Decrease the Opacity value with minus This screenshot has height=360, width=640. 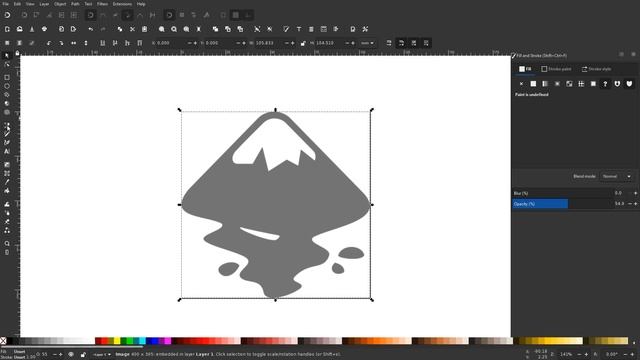coord(629,204)
